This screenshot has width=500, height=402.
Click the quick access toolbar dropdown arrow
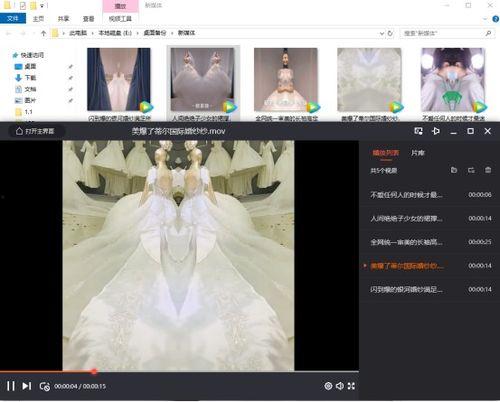pyautogui.click(x=42, y=6)
